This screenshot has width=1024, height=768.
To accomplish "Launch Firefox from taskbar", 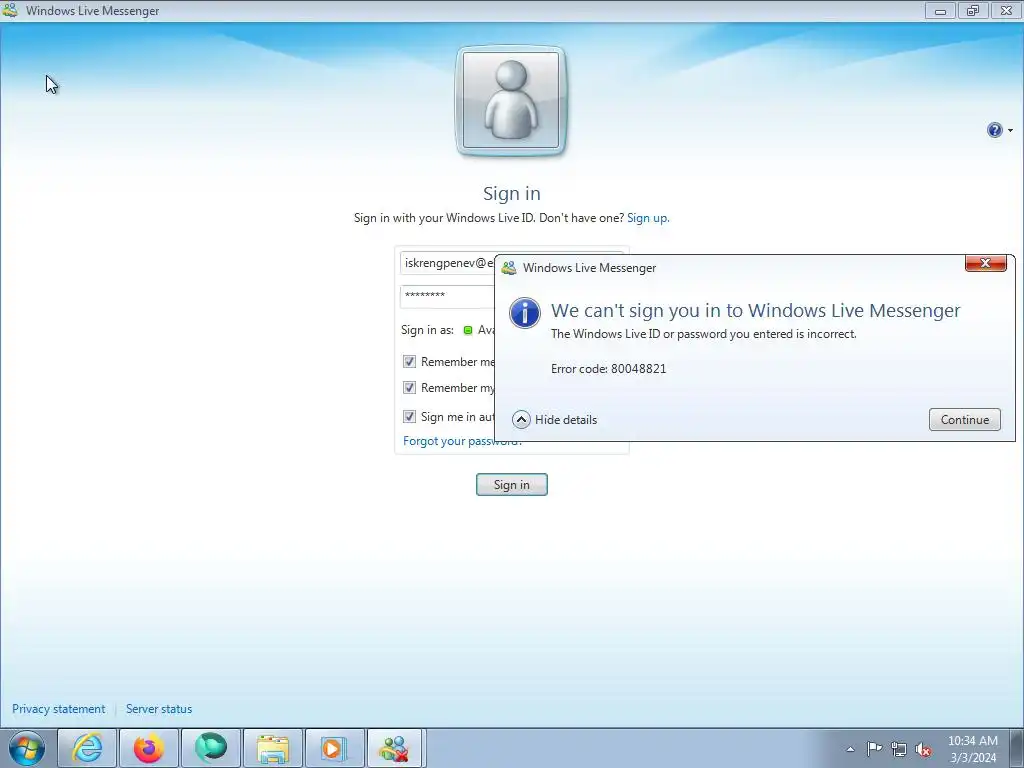I will click(149, 748).
